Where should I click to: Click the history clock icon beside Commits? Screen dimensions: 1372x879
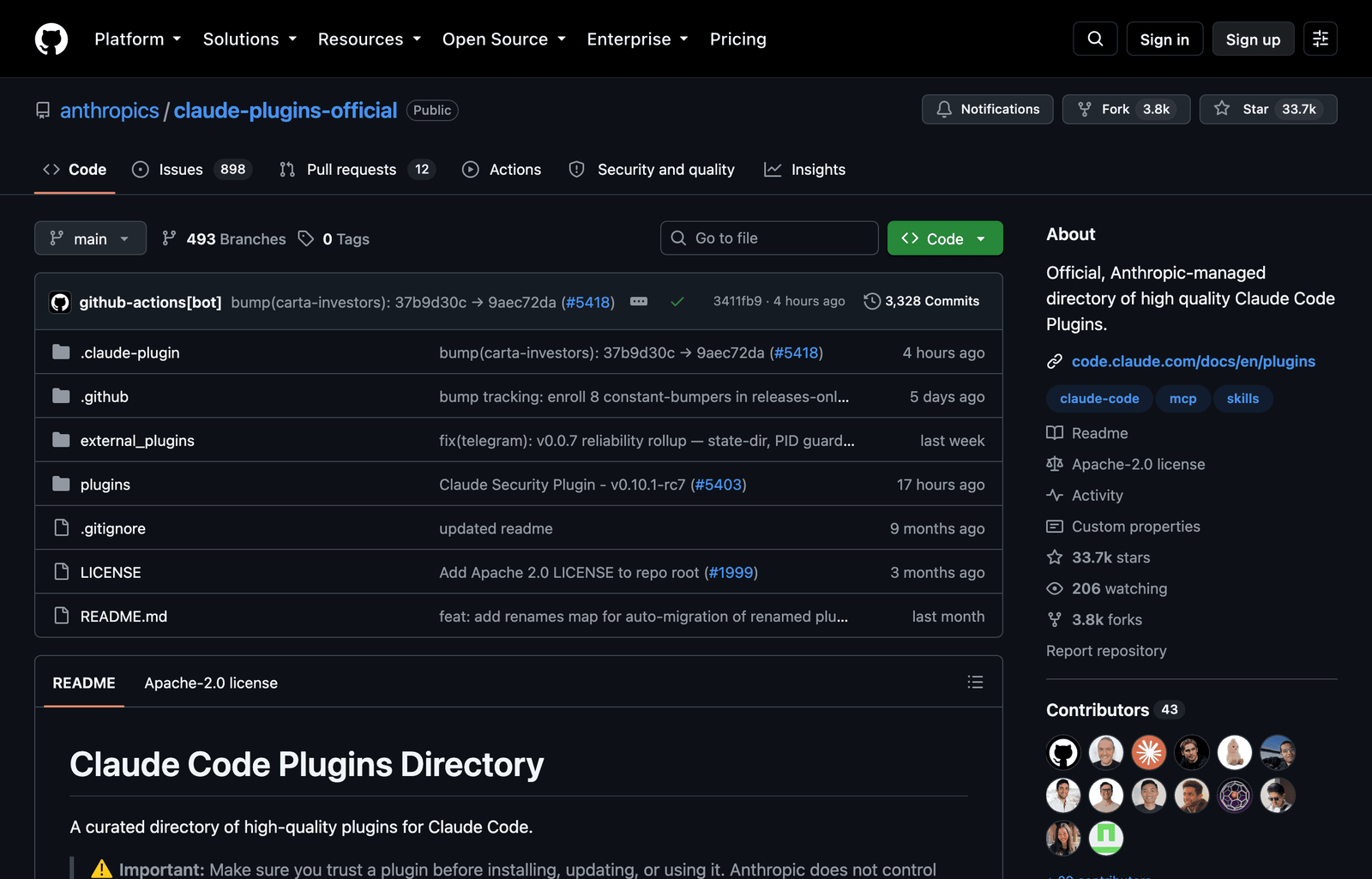pos(872,301)
